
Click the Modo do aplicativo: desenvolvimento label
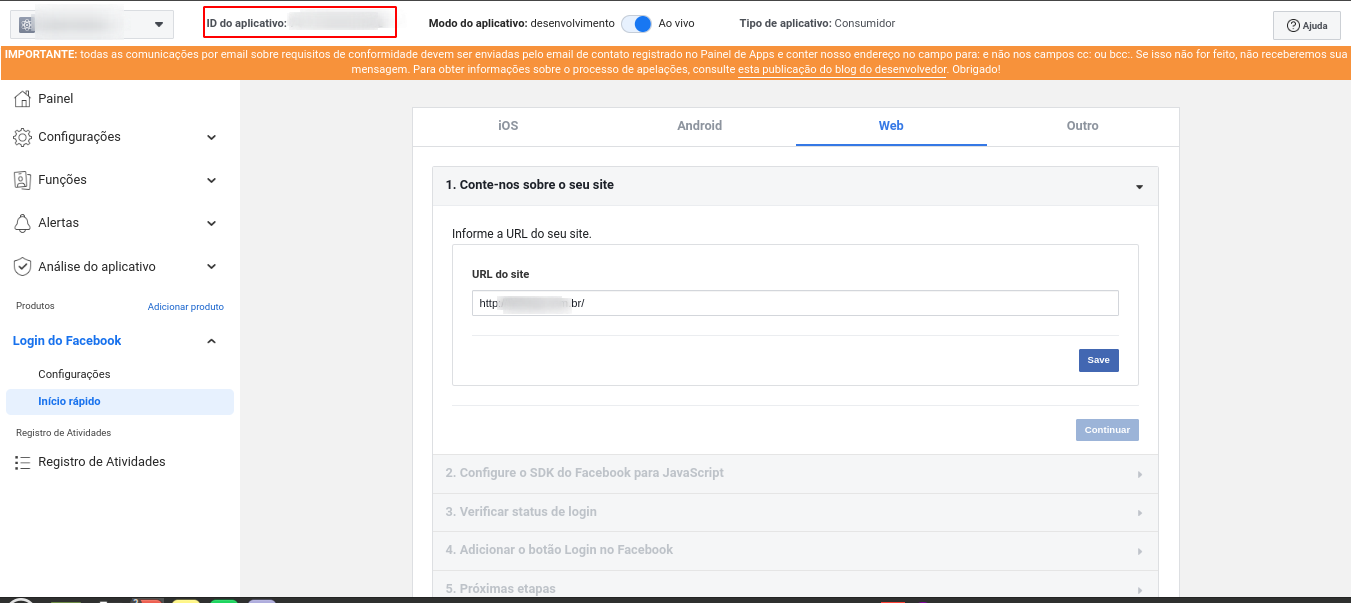tap(521, 23)
